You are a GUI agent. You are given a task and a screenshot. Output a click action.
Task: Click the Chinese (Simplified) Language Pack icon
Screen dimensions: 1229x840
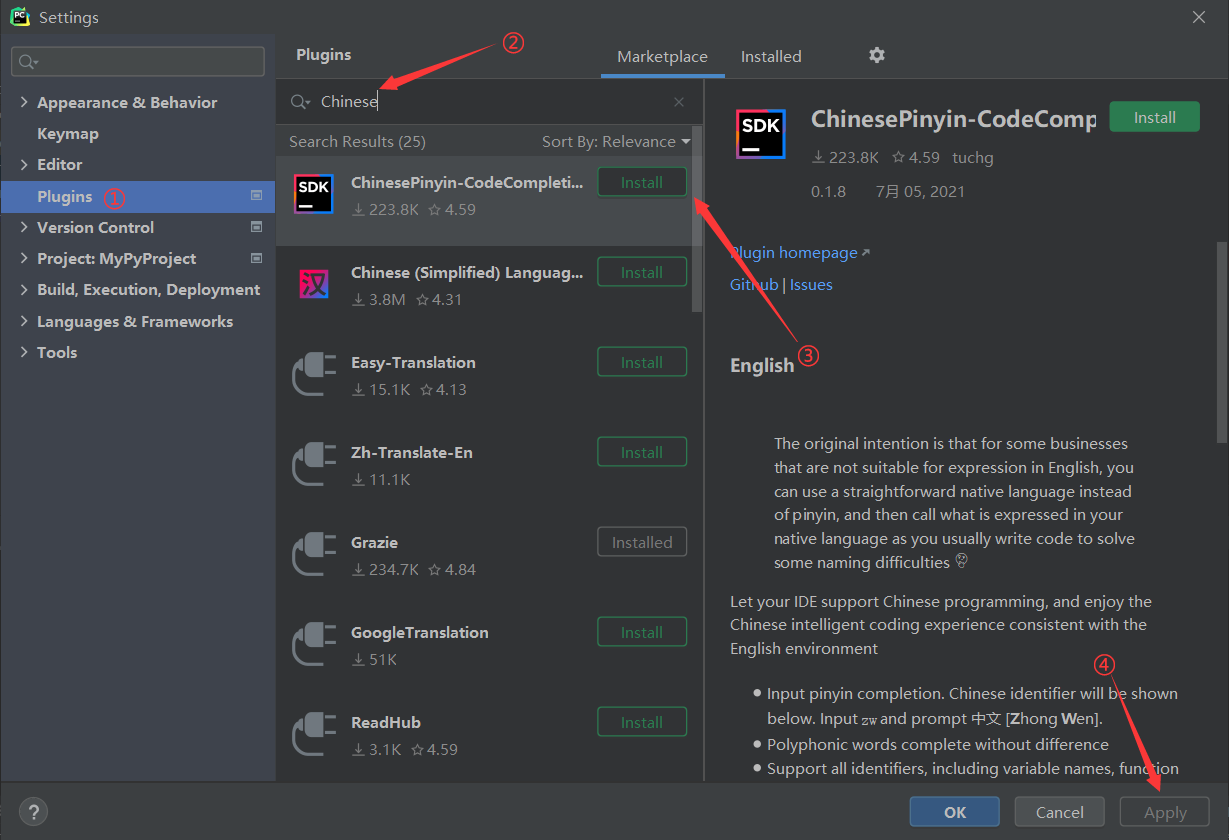[314, 284]
